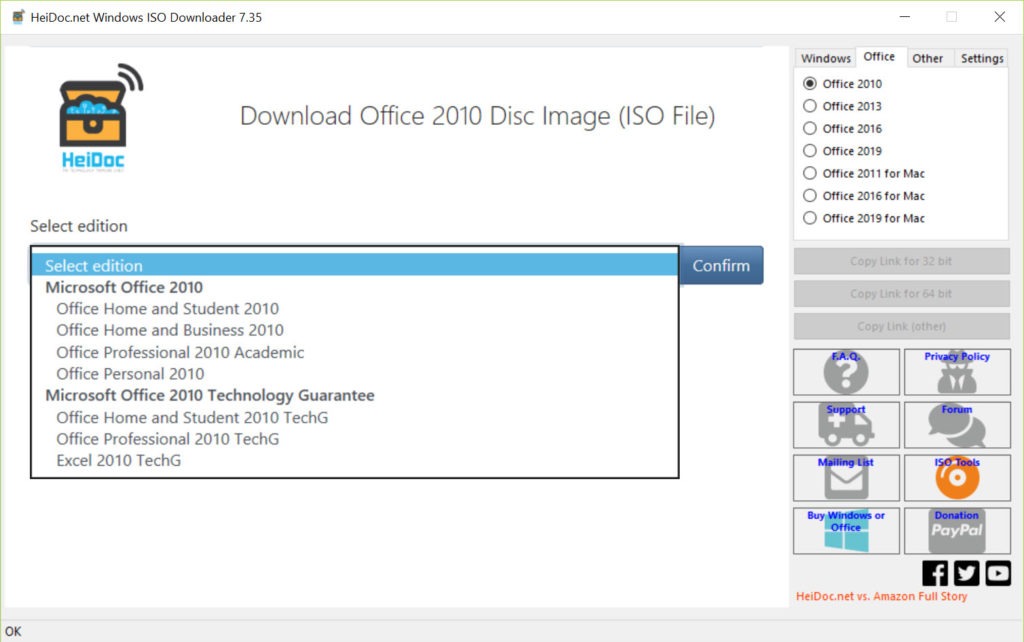Image resolution: width=1024 pixels, height=642 pixels.
Task: Click Microsoft Office 2010 Technology Guarantee header
Action: [210, 395]
